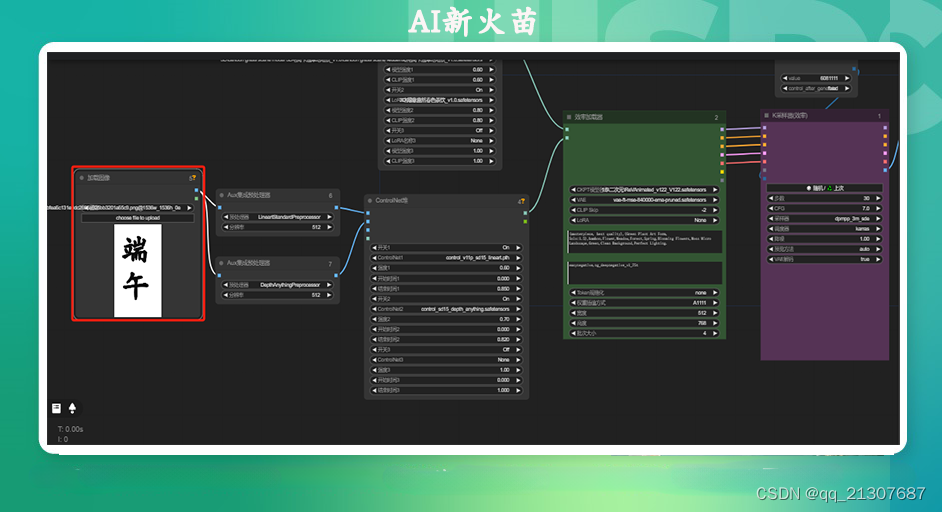Open the LineartStandardPreprocessor preprocessor dropdown
The image size is (942, 512).
click(278, 217)
